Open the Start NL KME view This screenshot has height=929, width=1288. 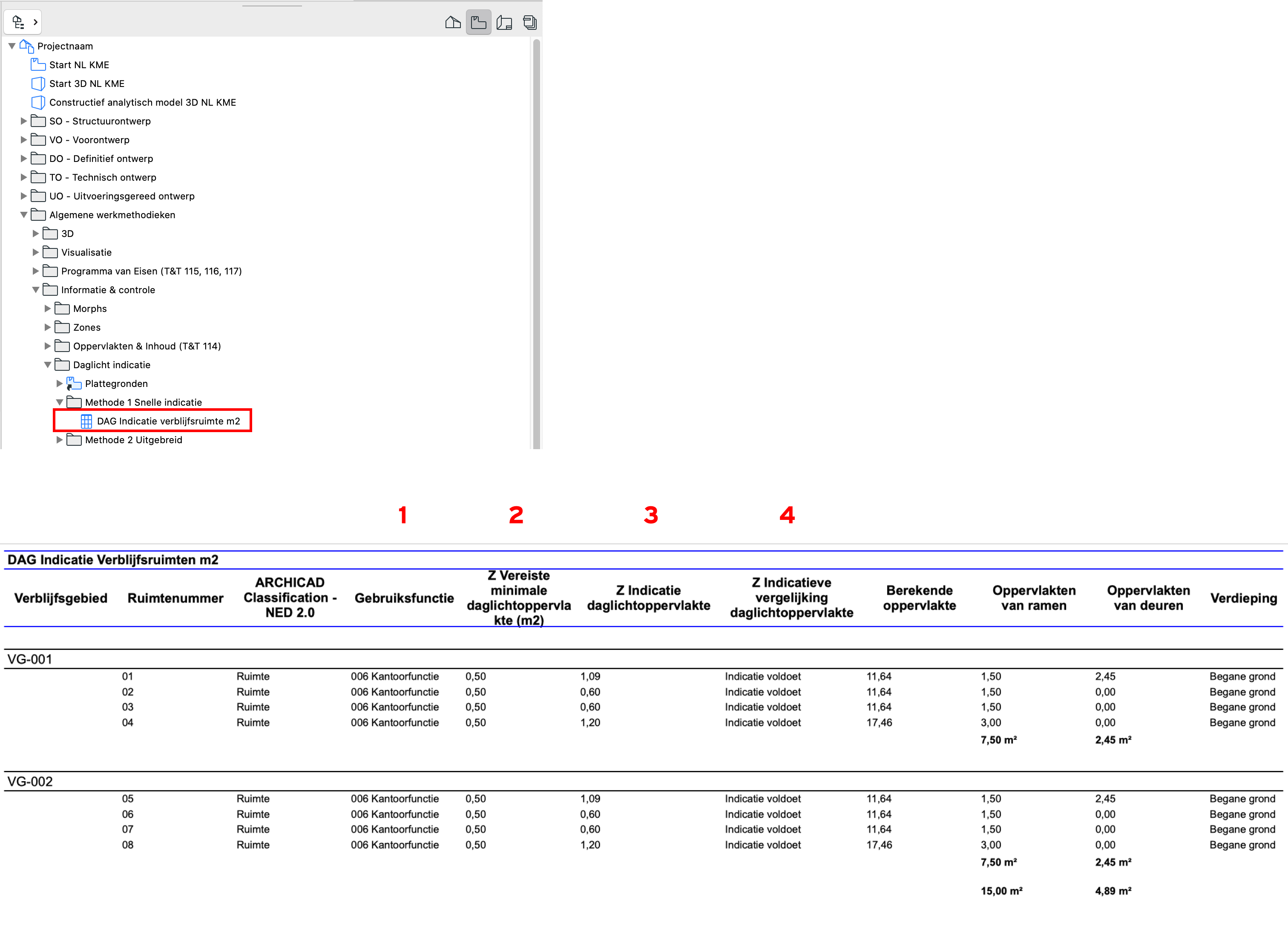79,65
